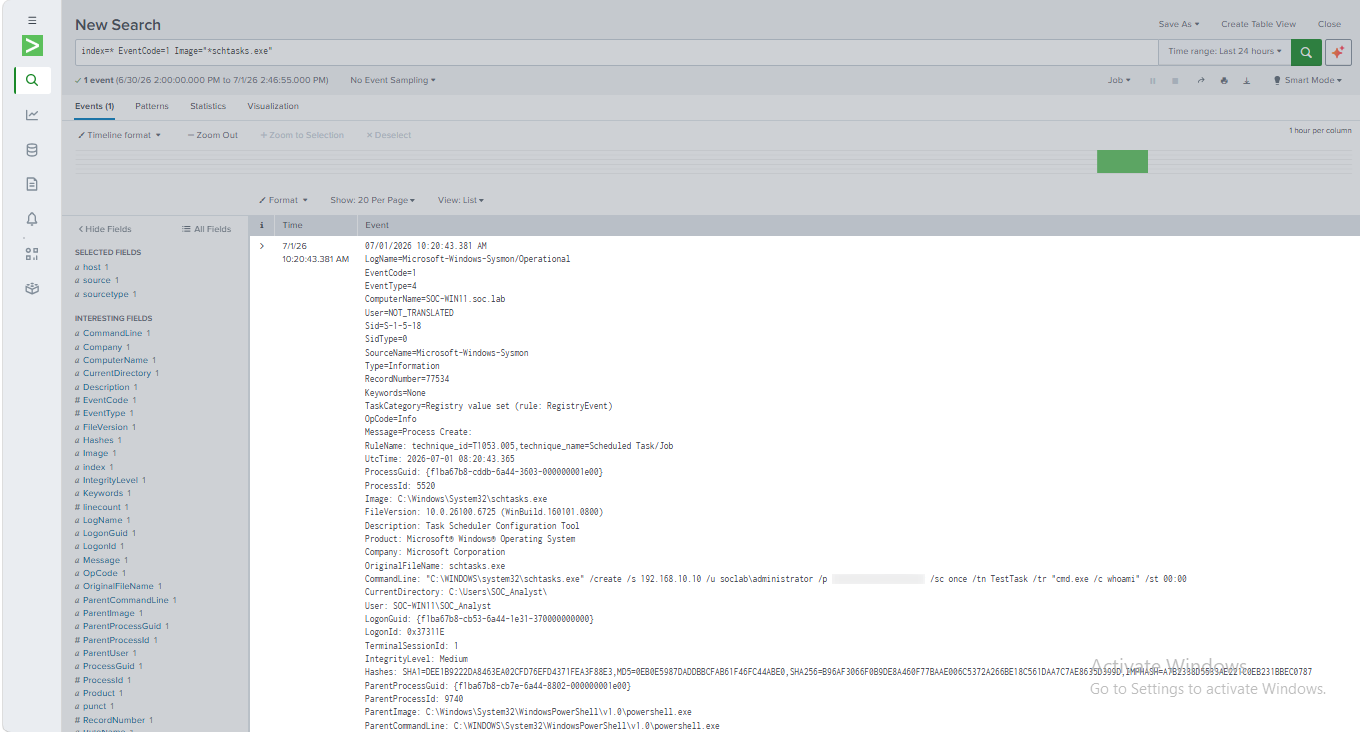The image size is (1360, 732).
Task: Print the search results
Action: pyautogui.click(x=1224, y=80)
